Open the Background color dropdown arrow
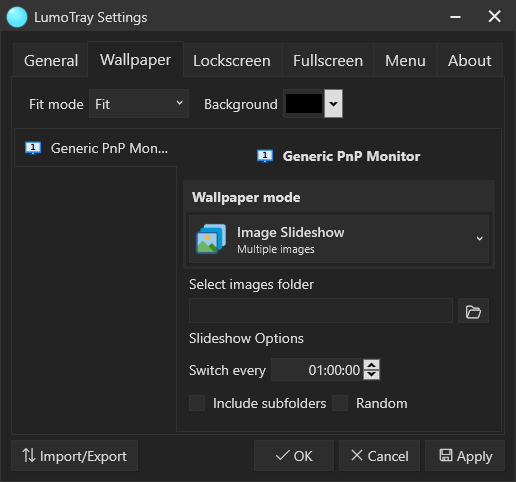The image size is (516, 482). 333,104
